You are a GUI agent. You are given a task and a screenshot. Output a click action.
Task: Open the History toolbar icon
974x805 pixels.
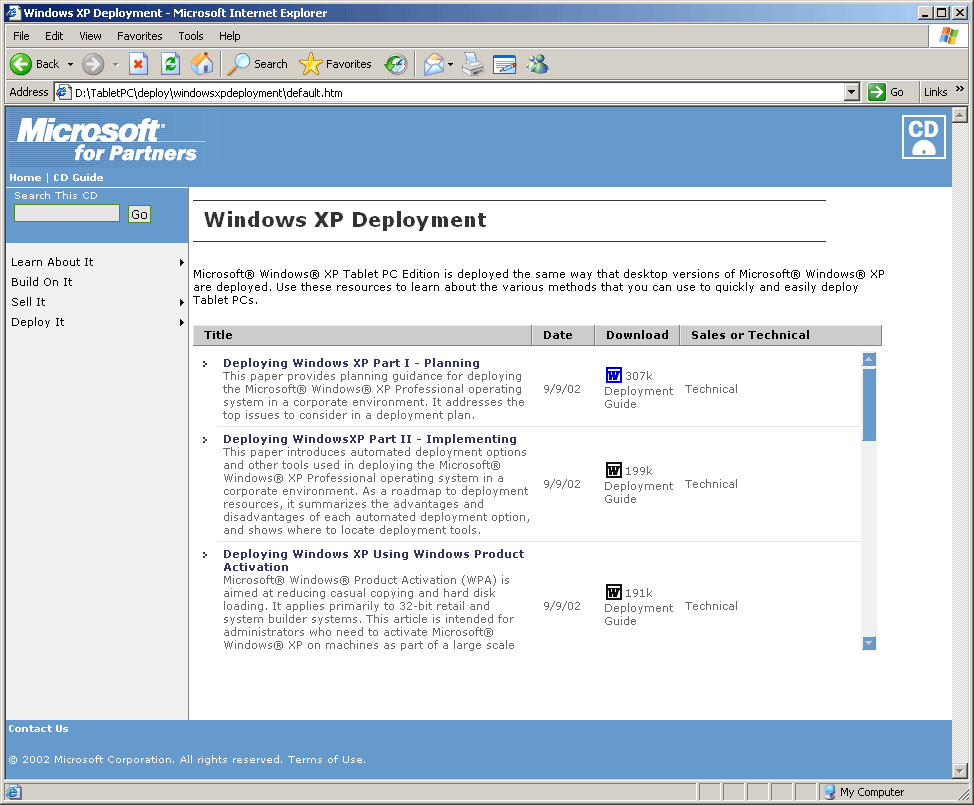[x=396, y=64]
